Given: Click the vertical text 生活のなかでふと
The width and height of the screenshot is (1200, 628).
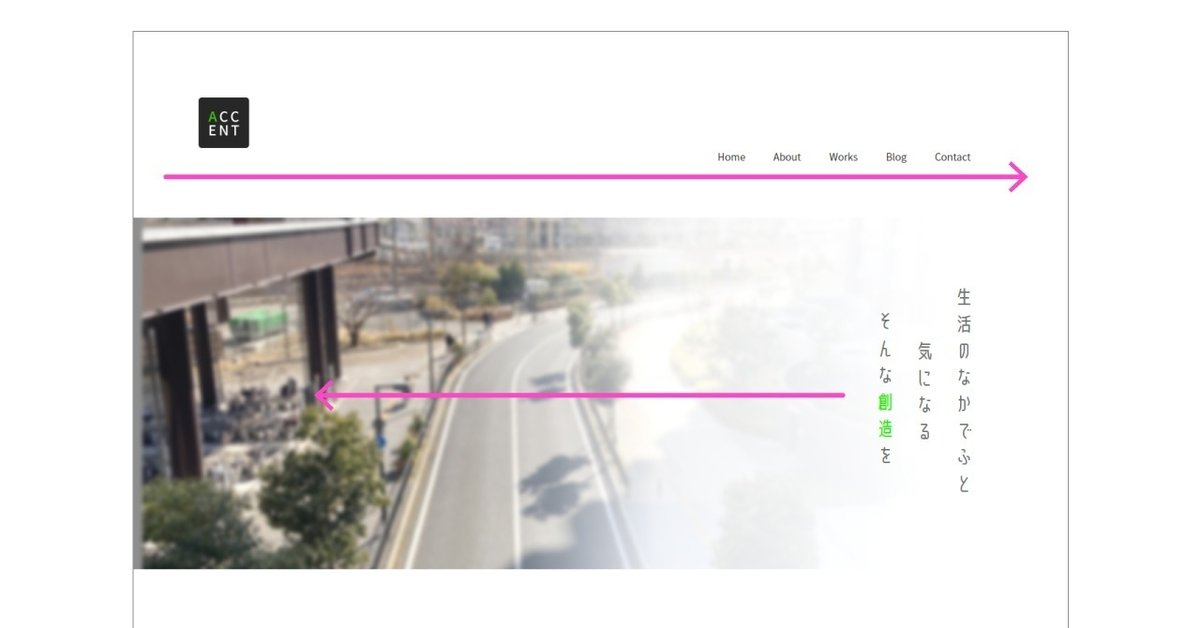Looking at the screenshot, I should tap(964, 390).
